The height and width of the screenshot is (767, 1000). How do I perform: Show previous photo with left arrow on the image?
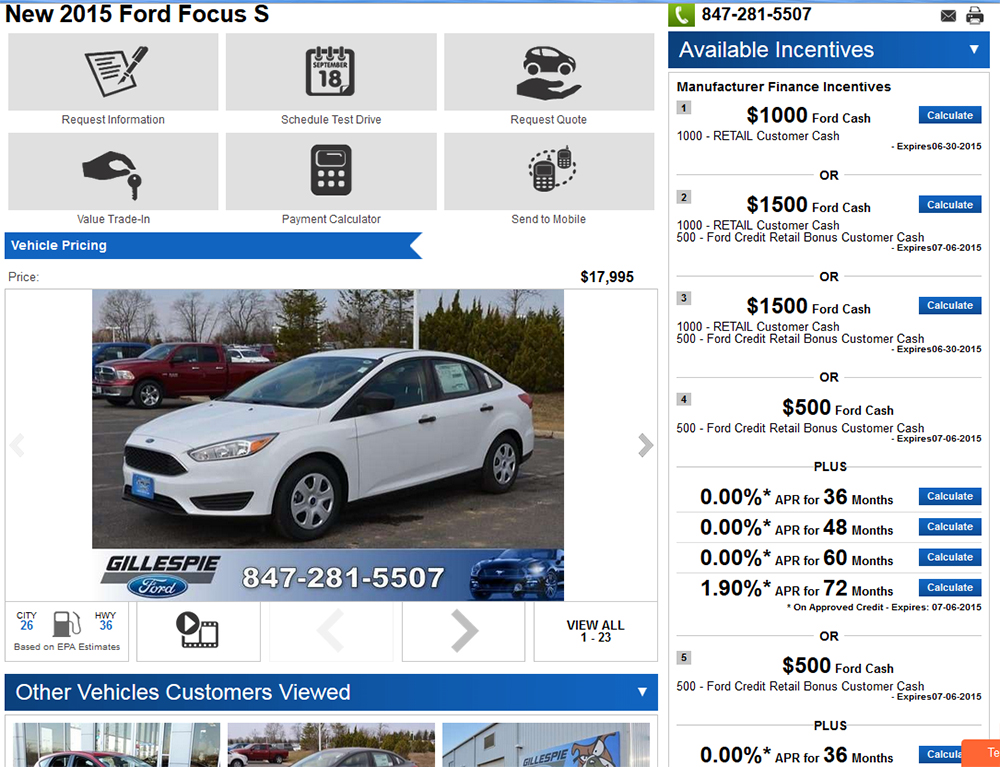(17, 445)
